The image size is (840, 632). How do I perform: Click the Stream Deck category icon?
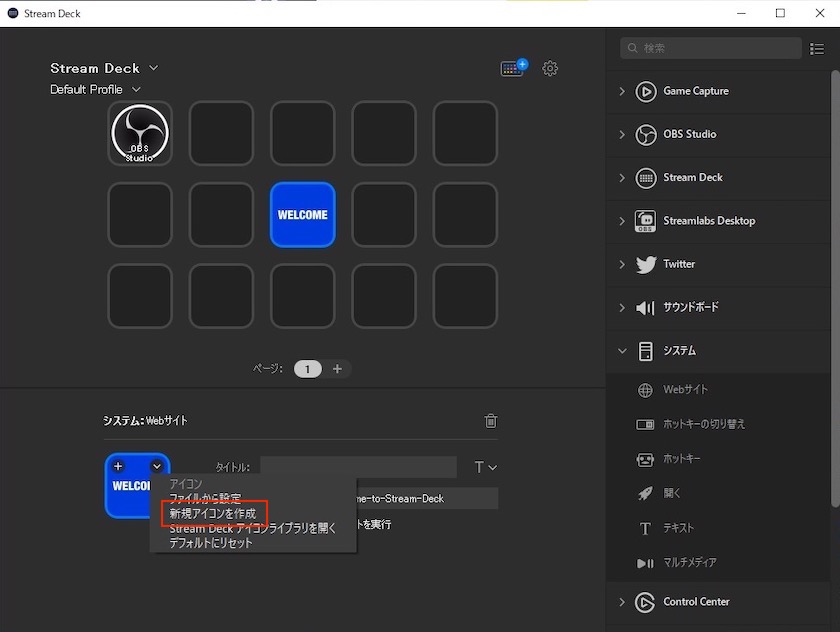pyautogui.click(x=646, y=178)
